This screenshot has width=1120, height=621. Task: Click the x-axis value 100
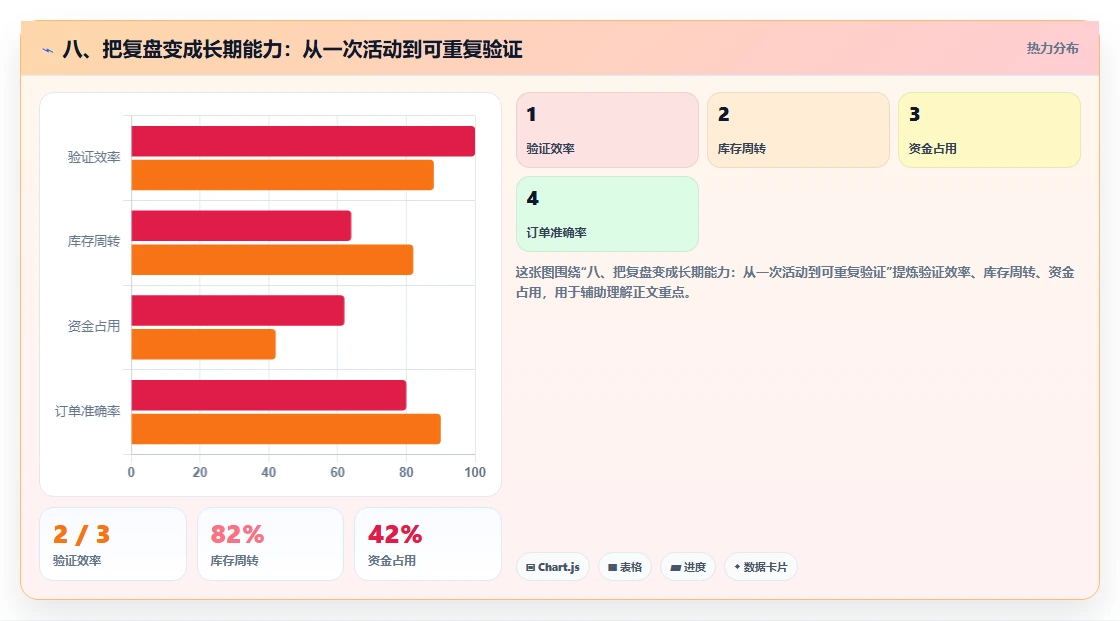[x=475, y=472]
